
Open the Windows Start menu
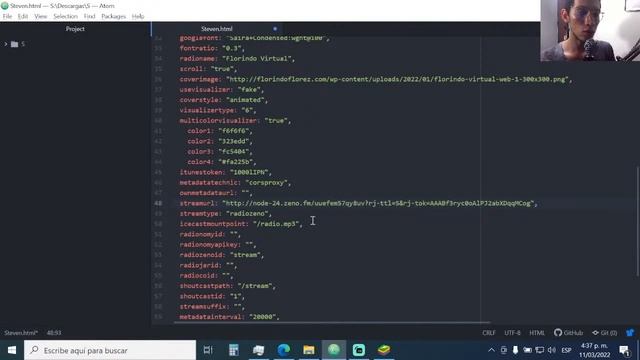coord(12,350)
